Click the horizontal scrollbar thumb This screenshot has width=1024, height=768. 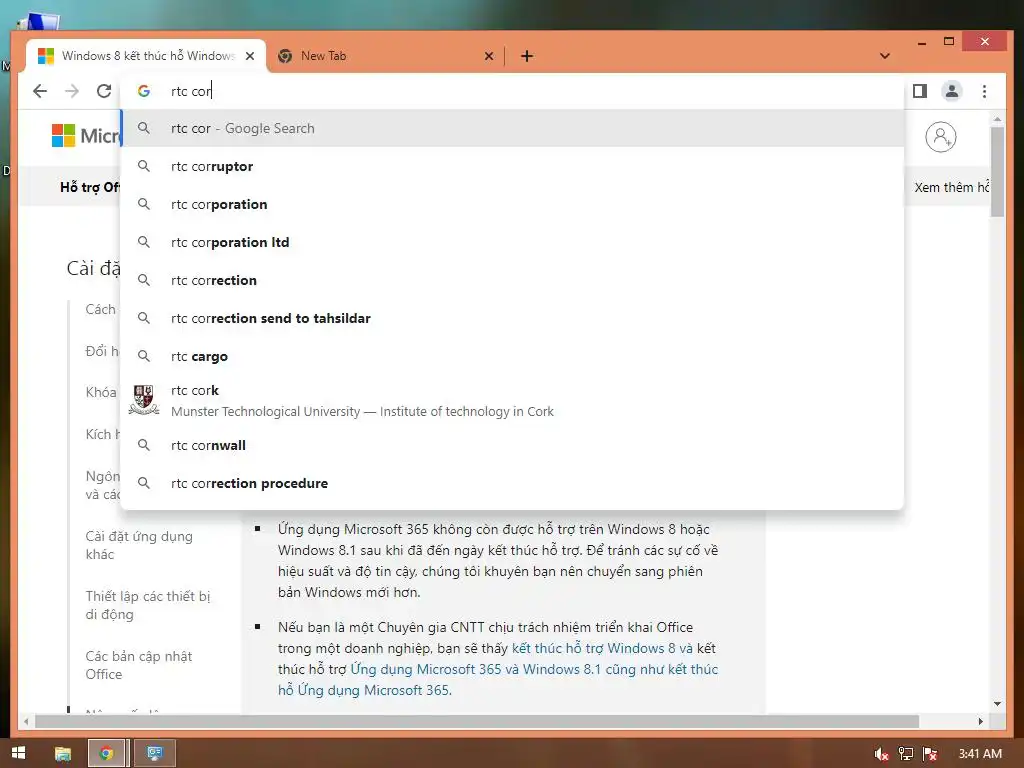point(477,722)
